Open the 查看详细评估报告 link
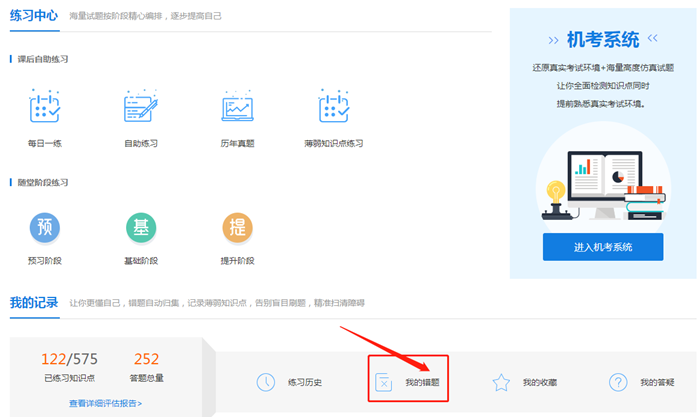700x417 pixels. point(105,403)
